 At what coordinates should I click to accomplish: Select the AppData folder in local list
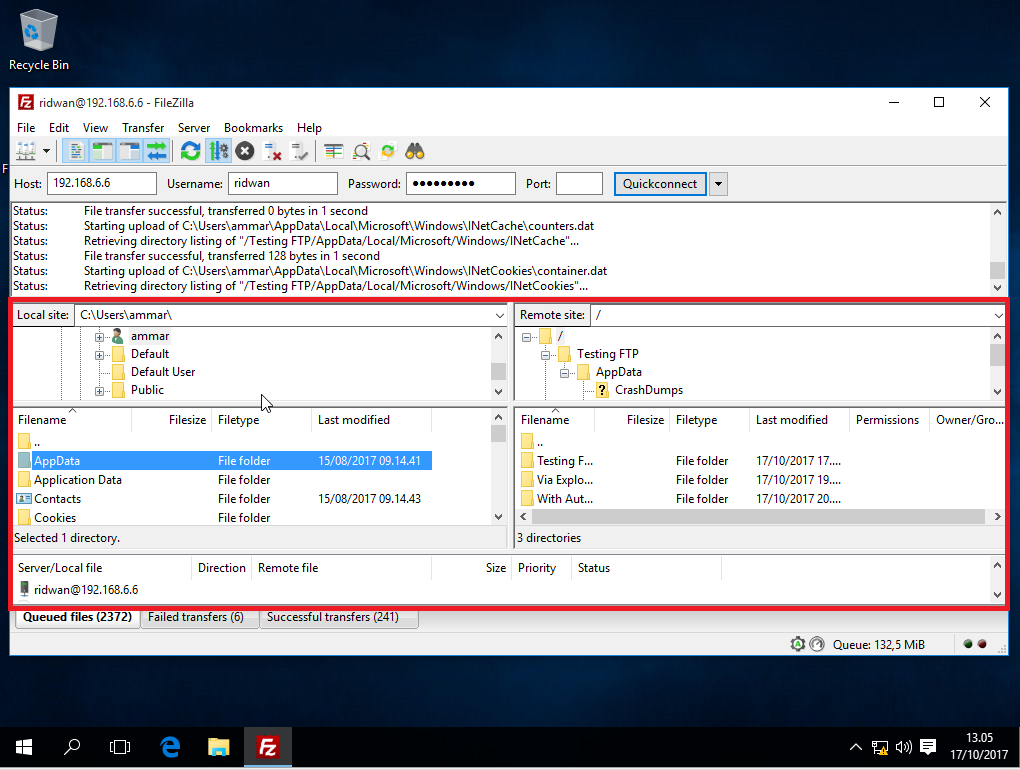(x=222, y=460)
